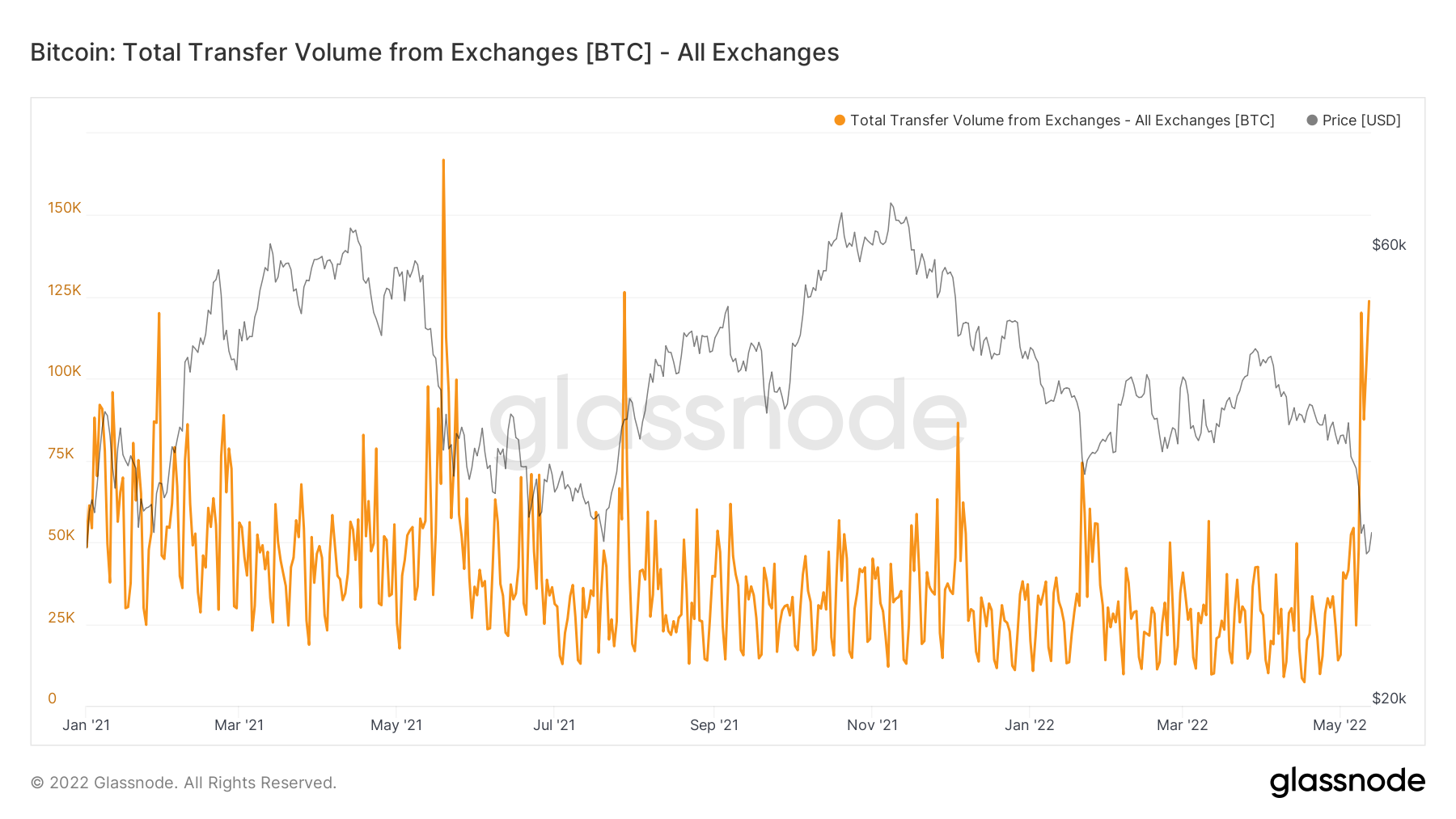Select the Jan '22 x-axis label

1030,725
